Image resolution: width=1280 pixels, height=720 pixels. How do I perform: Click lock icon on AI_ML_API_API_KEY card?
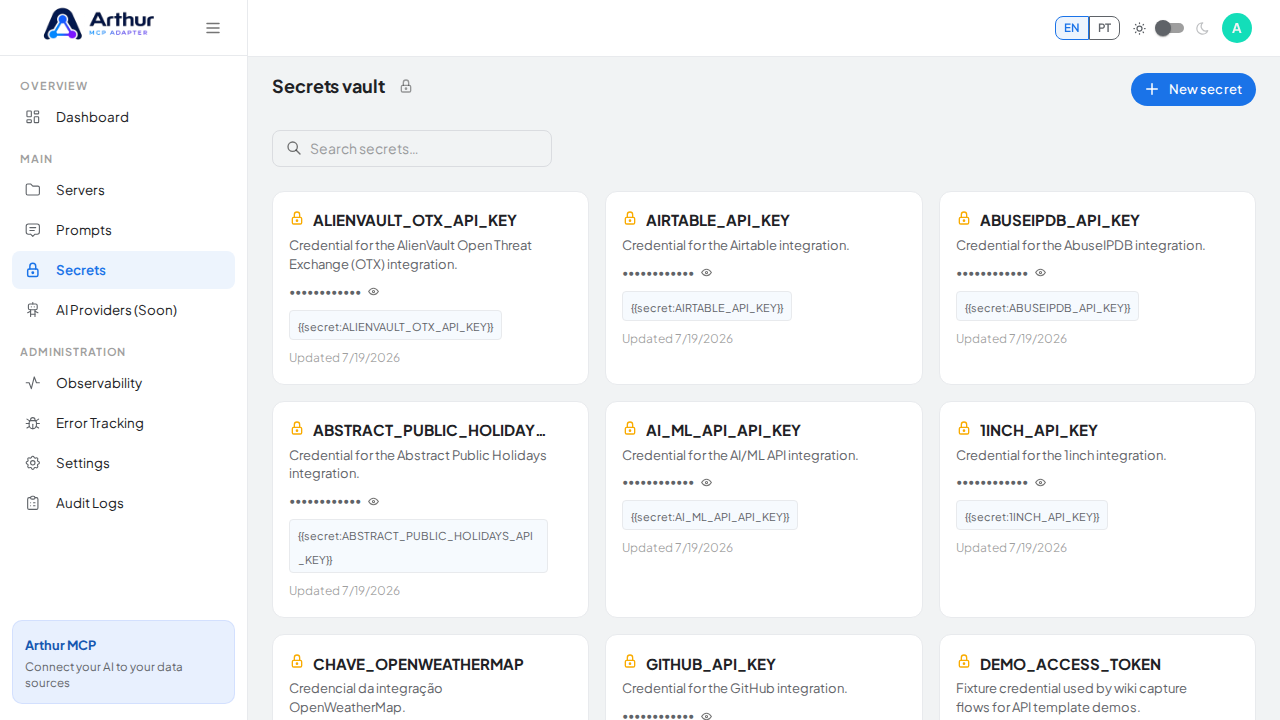pos(630,428)
